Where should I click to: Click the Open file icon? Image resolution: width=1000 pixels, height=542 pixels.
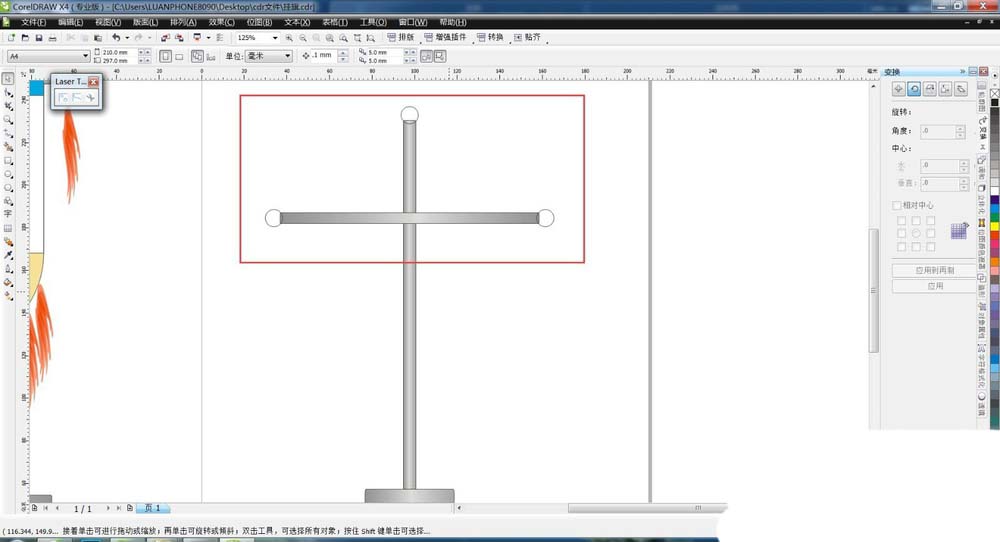(25, 38)
